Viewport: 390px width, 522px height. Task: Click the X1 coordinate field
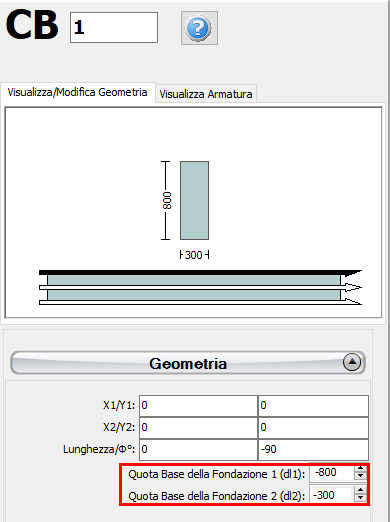click(x=198, y=406)
